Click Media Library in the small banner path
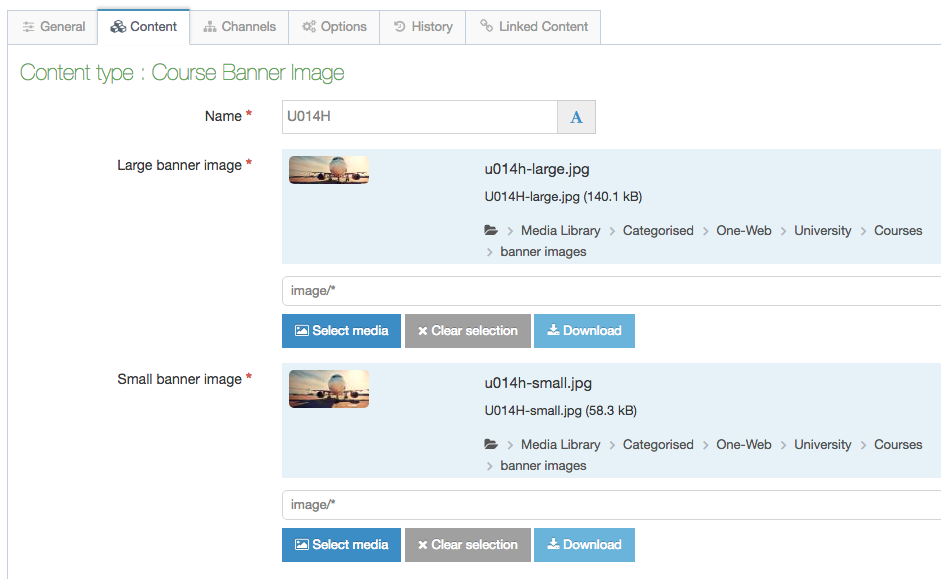 click(561, 445)
